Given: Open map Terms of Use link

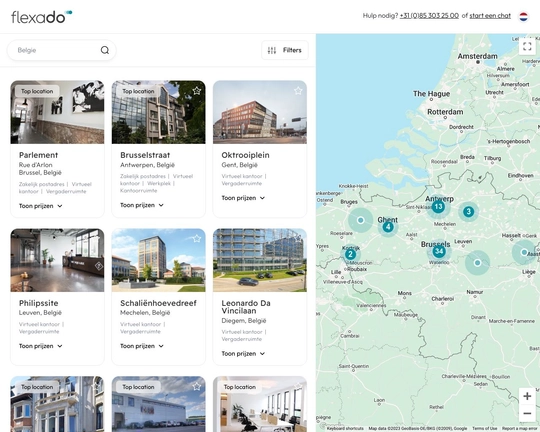Looking at the screenshot, I should [485, 429].
